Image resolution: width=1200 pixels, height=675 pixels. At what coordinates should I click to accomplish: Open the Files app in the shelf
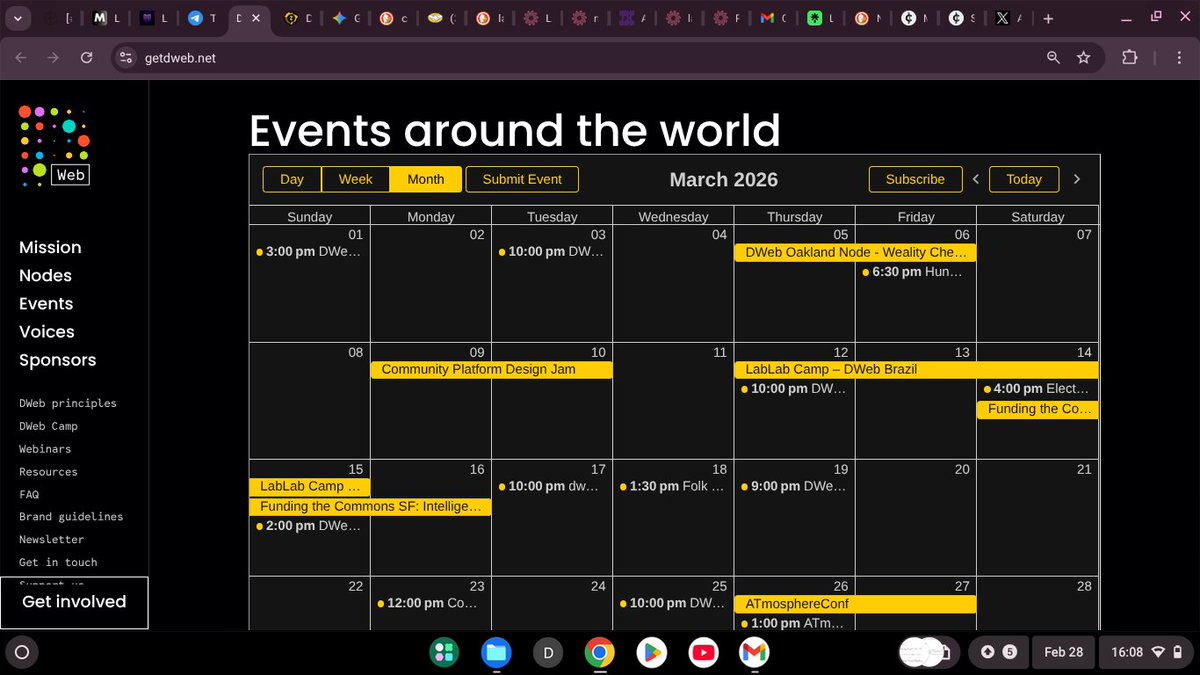pyautogui.click(x=496, y=653)
